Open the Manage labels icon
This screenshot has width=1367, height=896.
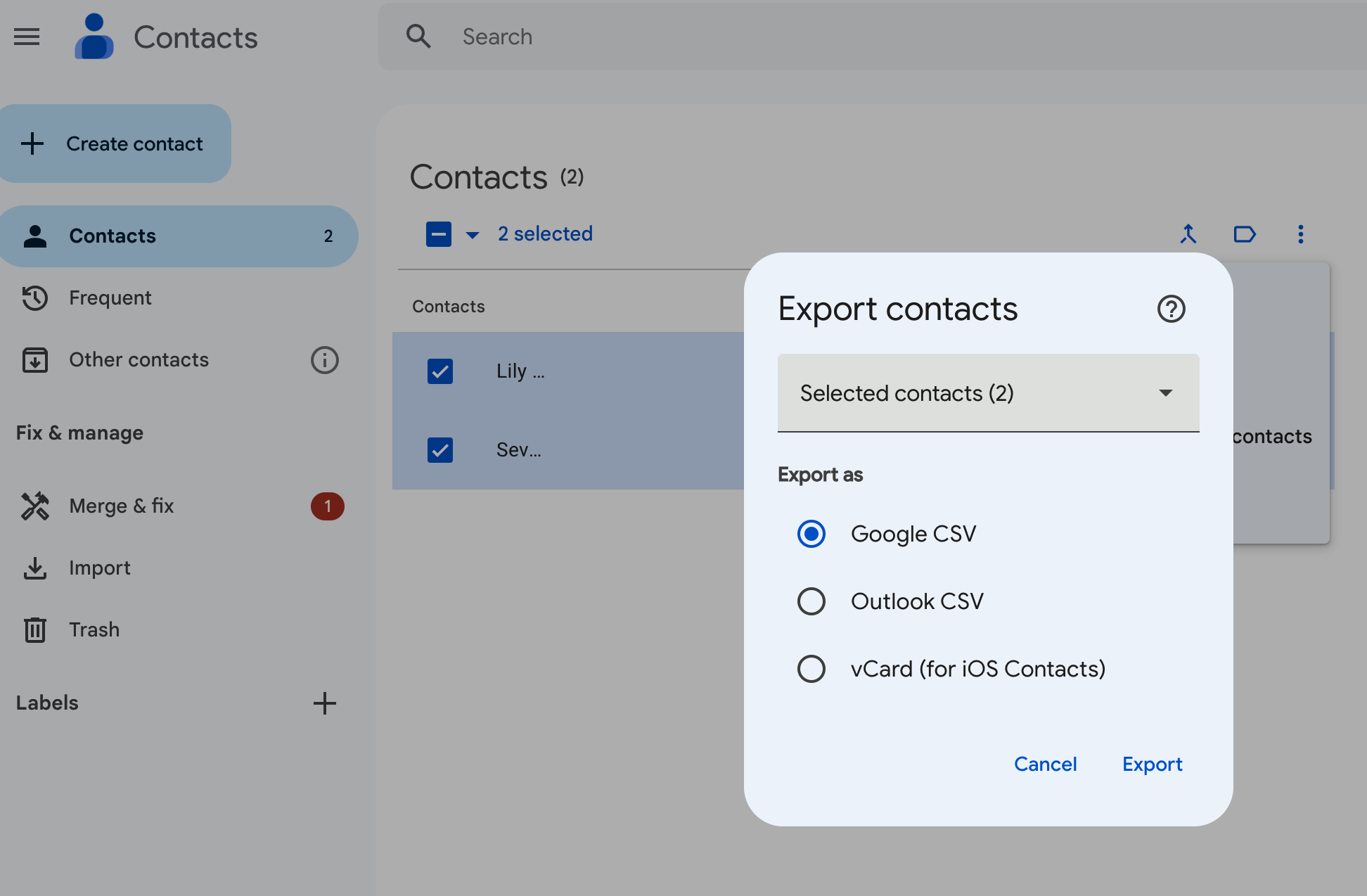(x=1245, y=234)
